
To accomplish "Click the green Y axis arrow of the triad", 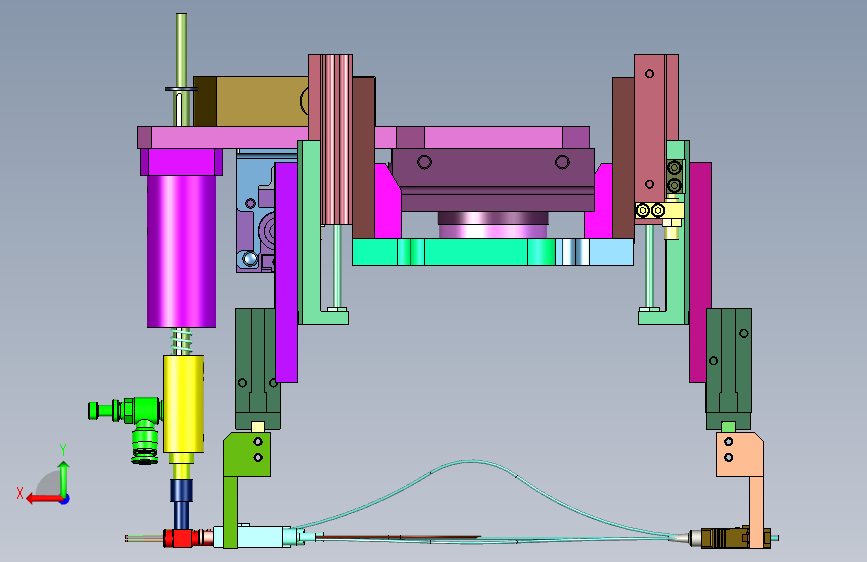I will [x=64, y=477].
